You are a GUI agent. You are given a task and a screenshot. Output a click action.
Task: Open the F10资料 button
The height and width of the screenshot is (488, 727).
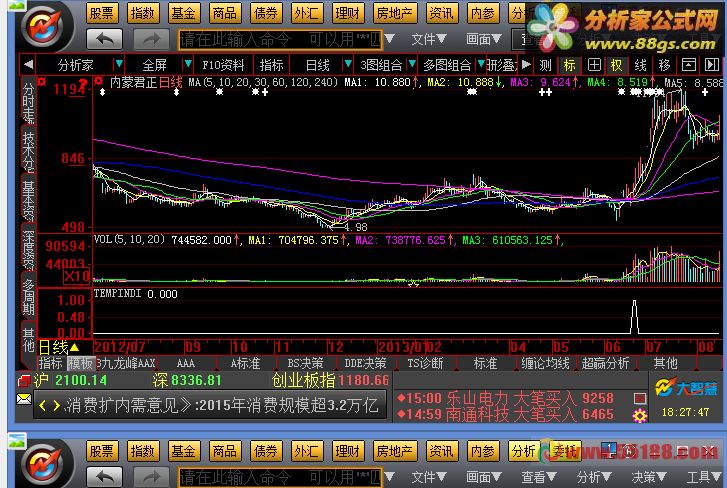[x=223, y=65]
